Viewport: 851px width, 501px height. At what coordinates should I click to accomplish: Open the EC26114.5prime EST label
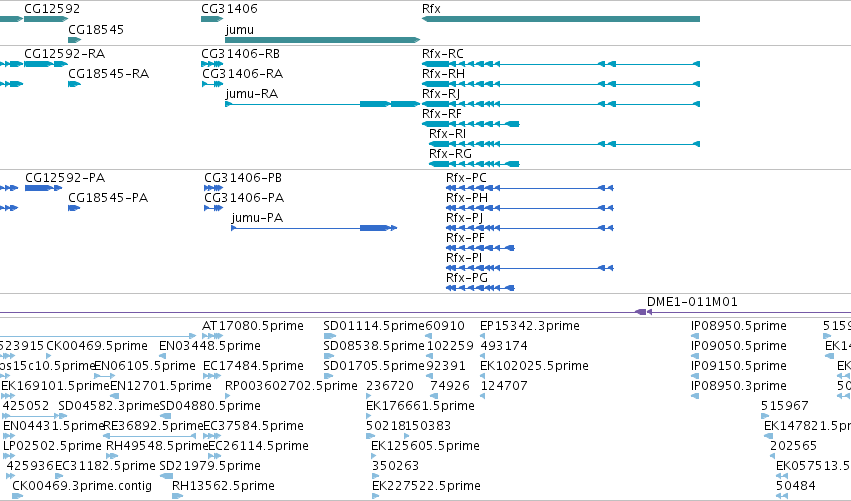(258, 447)
